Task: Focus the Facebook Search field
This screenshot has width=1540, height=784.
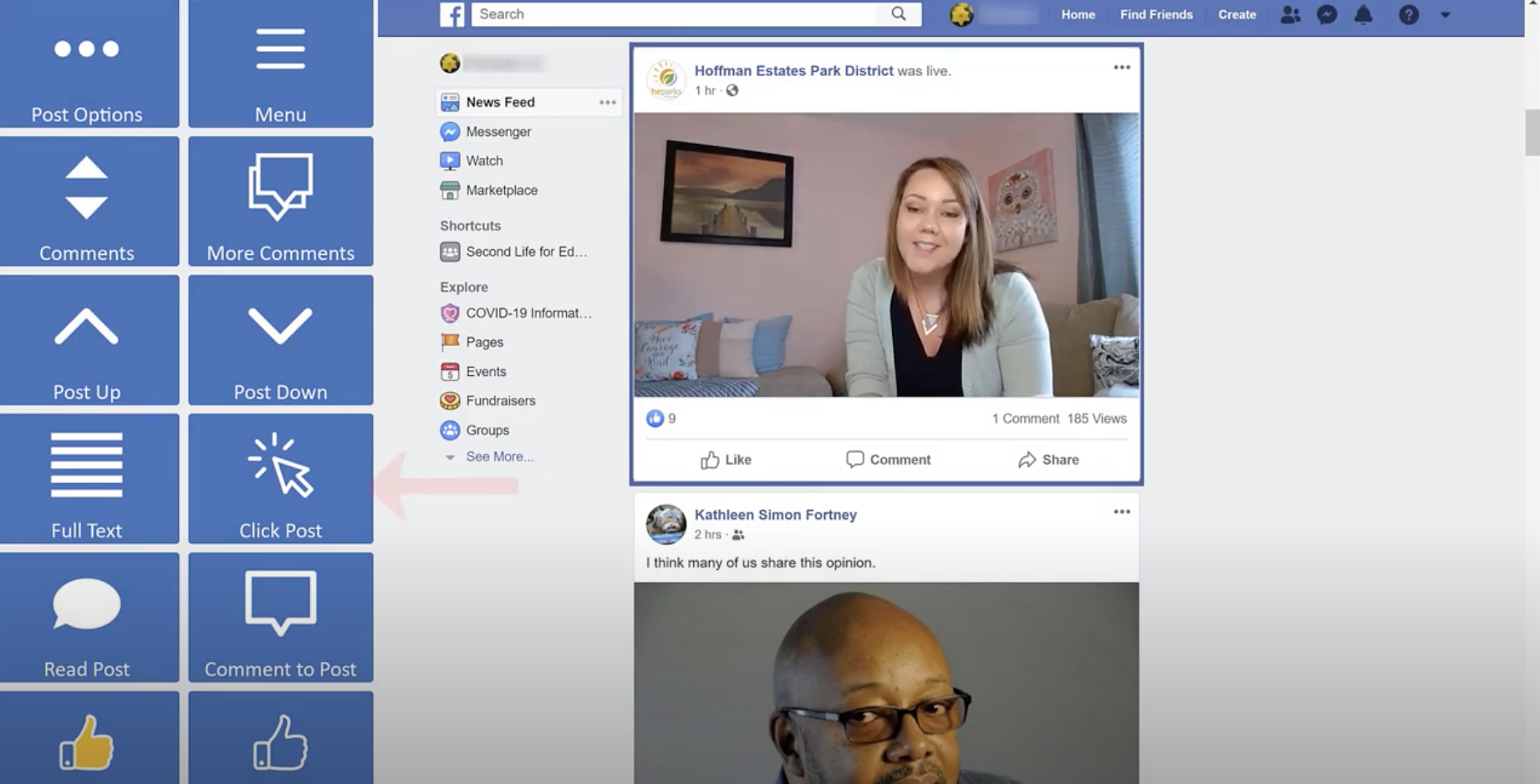Action: (696, 14)
